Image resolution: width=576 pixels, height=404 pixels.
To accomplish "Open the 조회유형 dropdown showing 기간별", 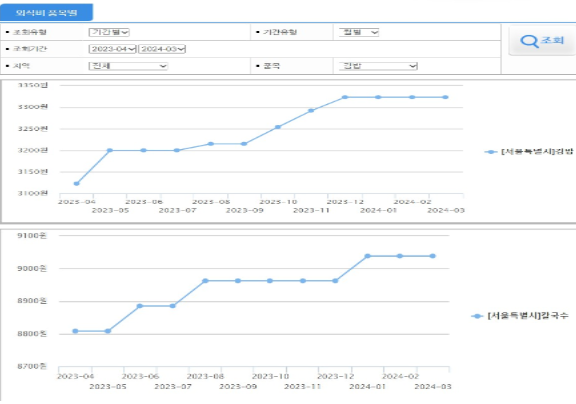I will [109, 32].
